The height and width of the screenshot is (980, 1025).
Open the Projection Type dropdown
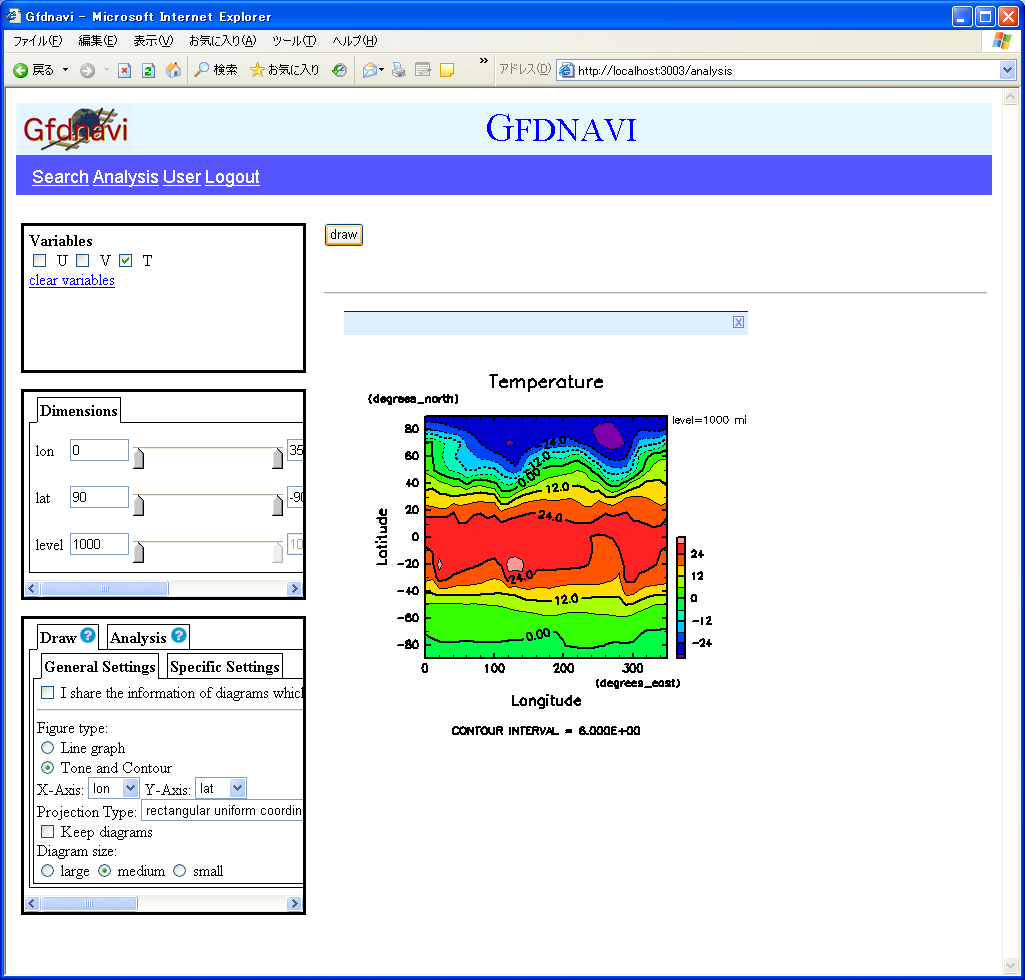pos(222,811)
